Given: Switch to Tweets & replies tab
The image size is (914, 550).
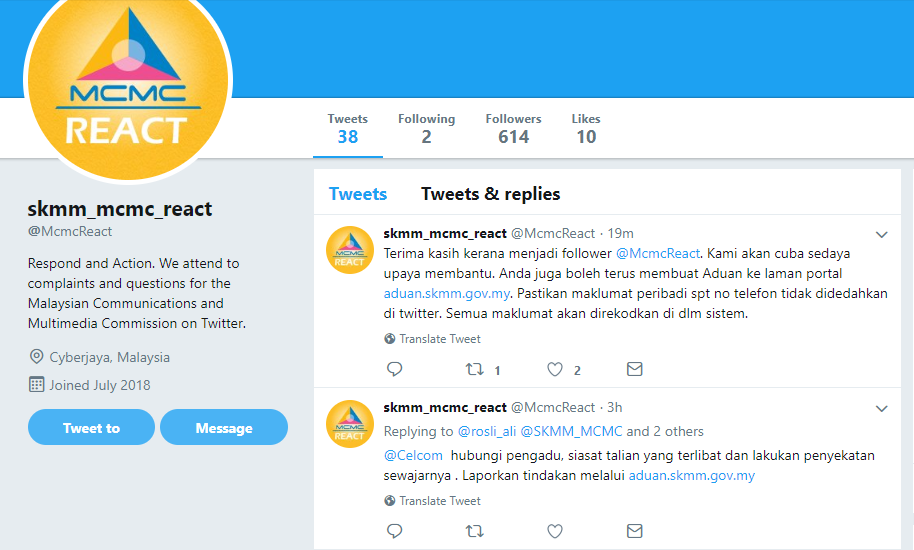Looking at the screenshot, I should click(490, 194).
